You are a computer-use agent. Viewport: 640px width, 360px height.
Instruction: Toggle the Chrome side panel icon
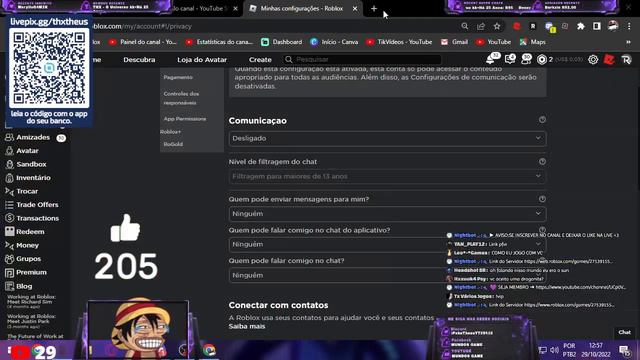coord(596,26)
